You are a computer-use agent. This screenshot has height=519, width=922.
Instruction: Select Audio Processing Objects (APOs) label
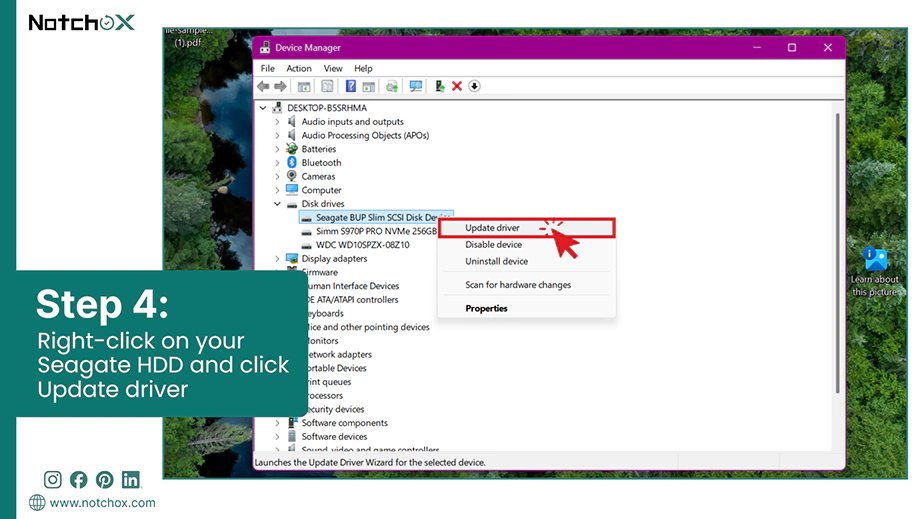tap(365, 135)
